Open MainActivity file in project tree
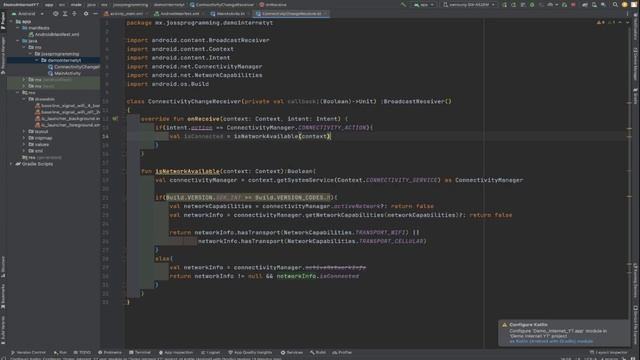Image resolution: width=640 pixels, height=360 pixels. pos(64,73)
